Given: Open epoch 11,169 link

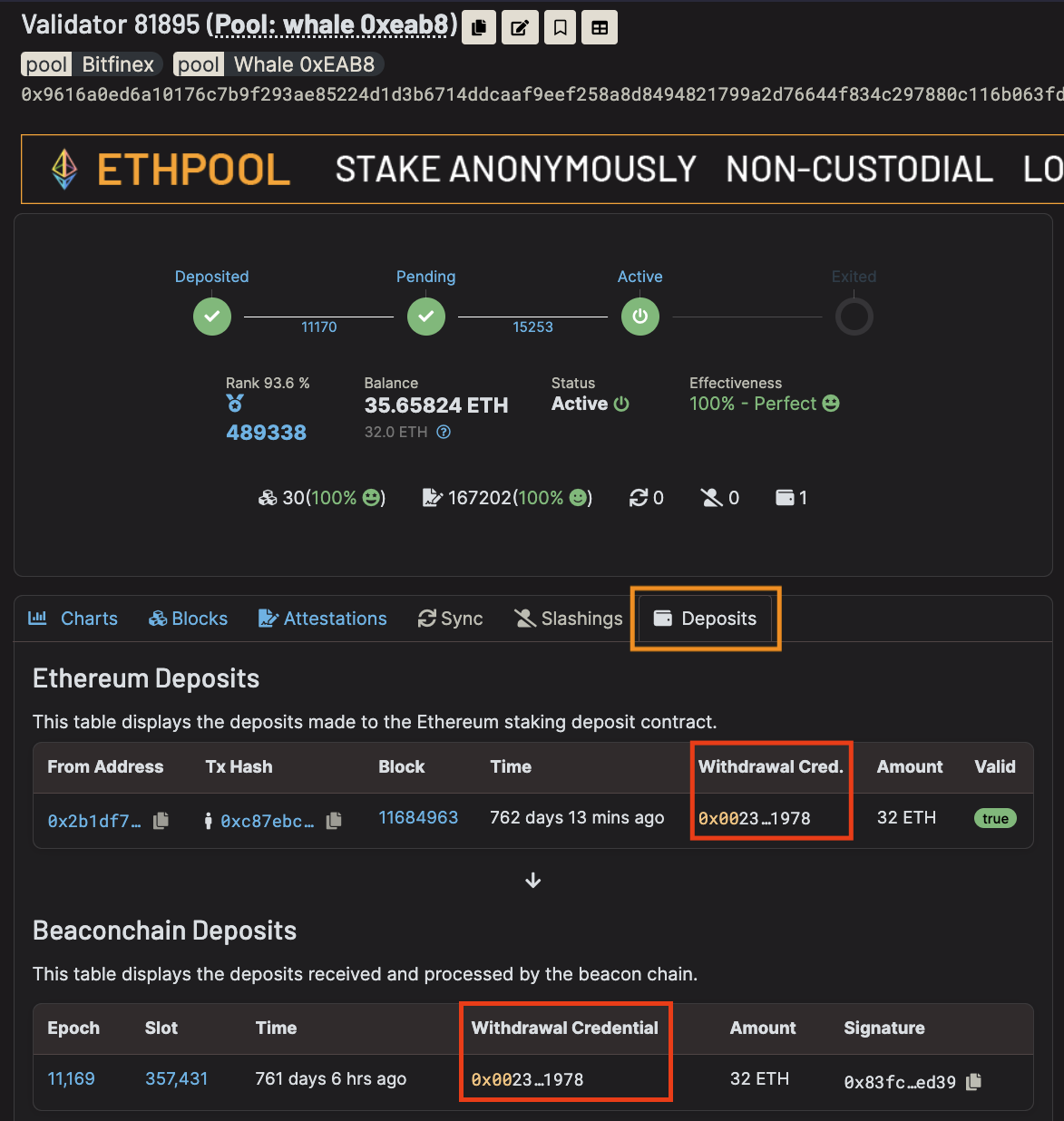Looking at the screenshot, I should tap(71, 1078).
